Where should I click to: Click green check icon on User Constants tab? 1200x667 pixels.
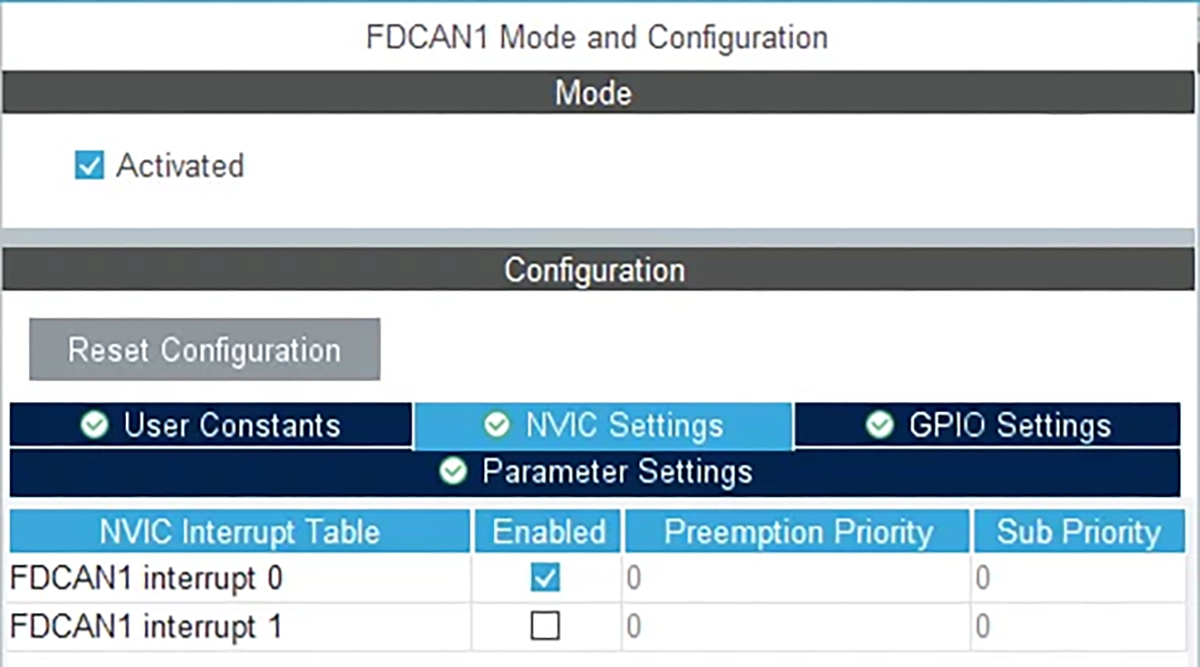click(x=95, y=426)
